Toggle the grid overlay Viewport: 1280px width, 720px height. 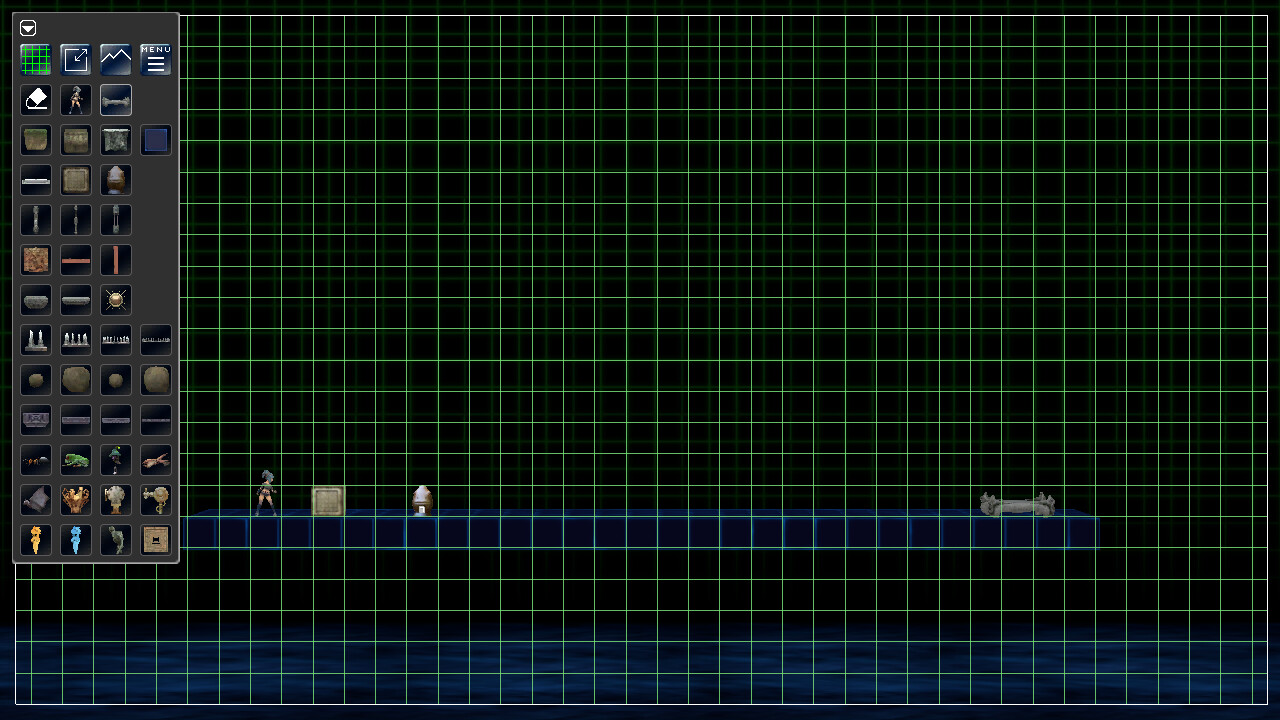(36, 58)
